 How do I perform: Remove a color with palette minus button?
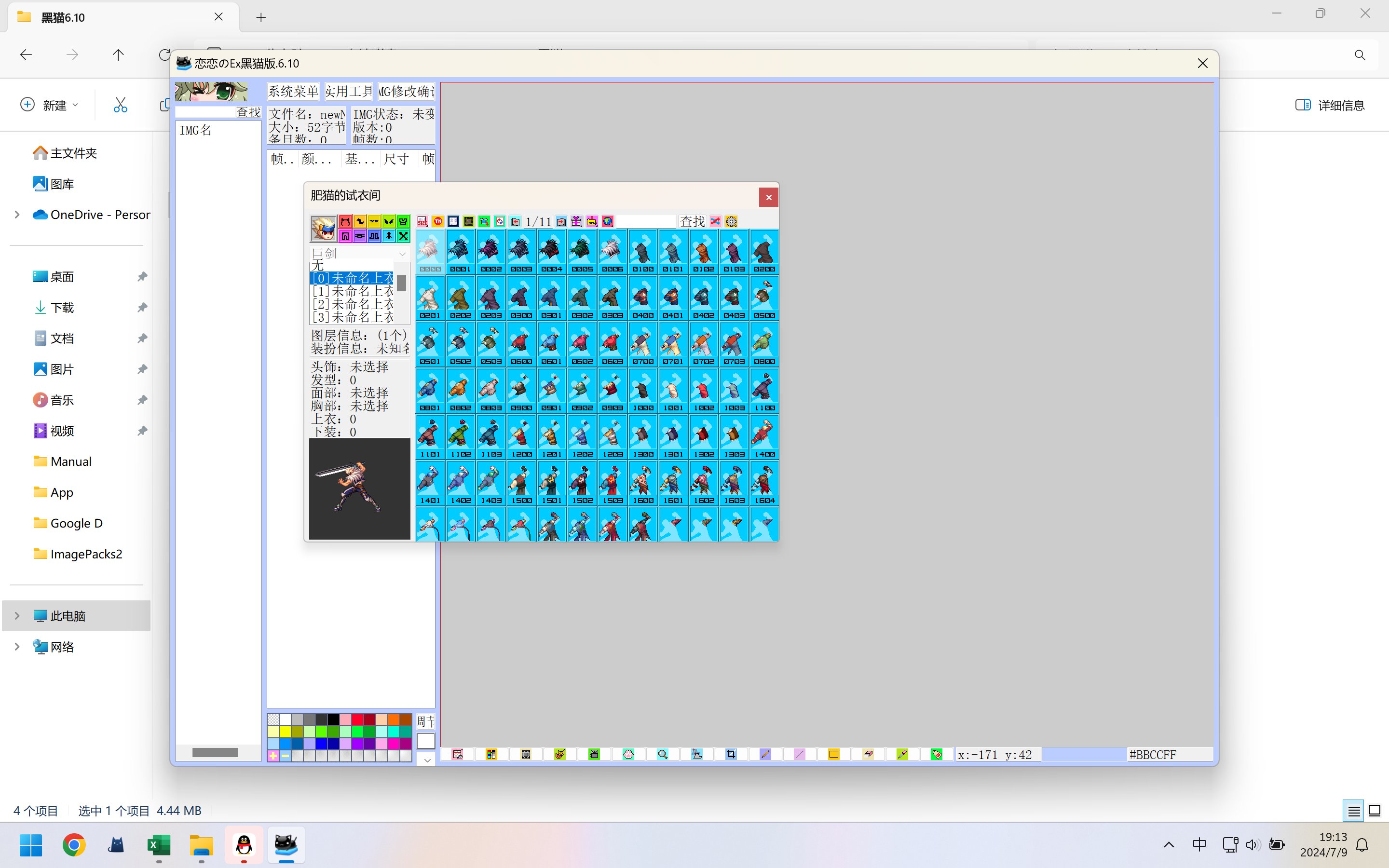point(285,756)
